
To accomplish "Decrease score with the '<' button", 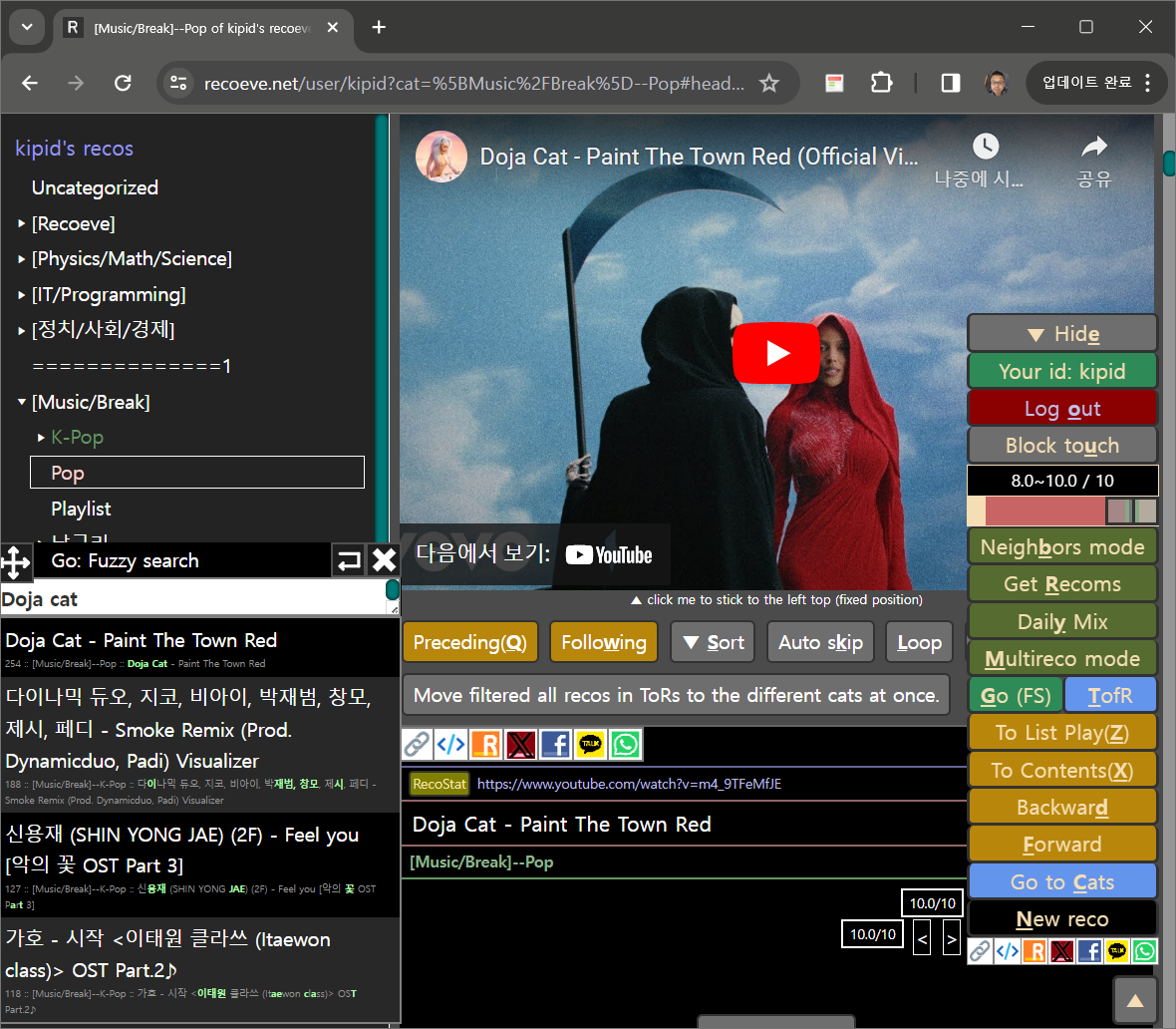I will (x=922, y=939).
